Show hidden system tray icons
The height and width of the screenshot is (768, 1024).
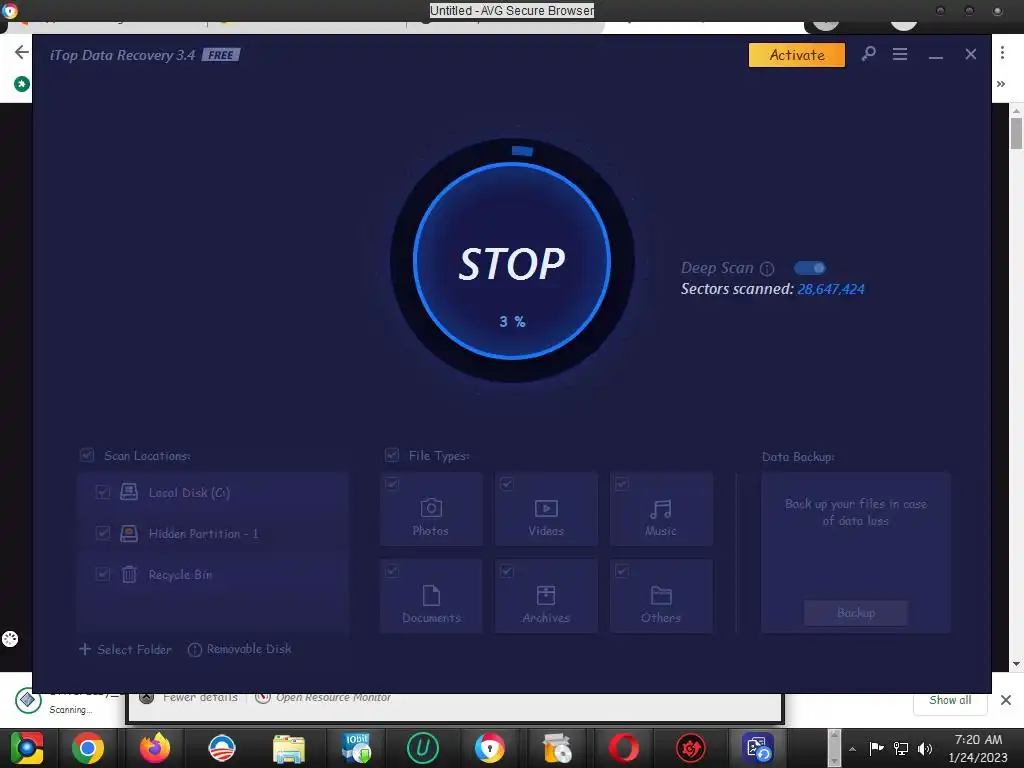(x=852, y=749)
